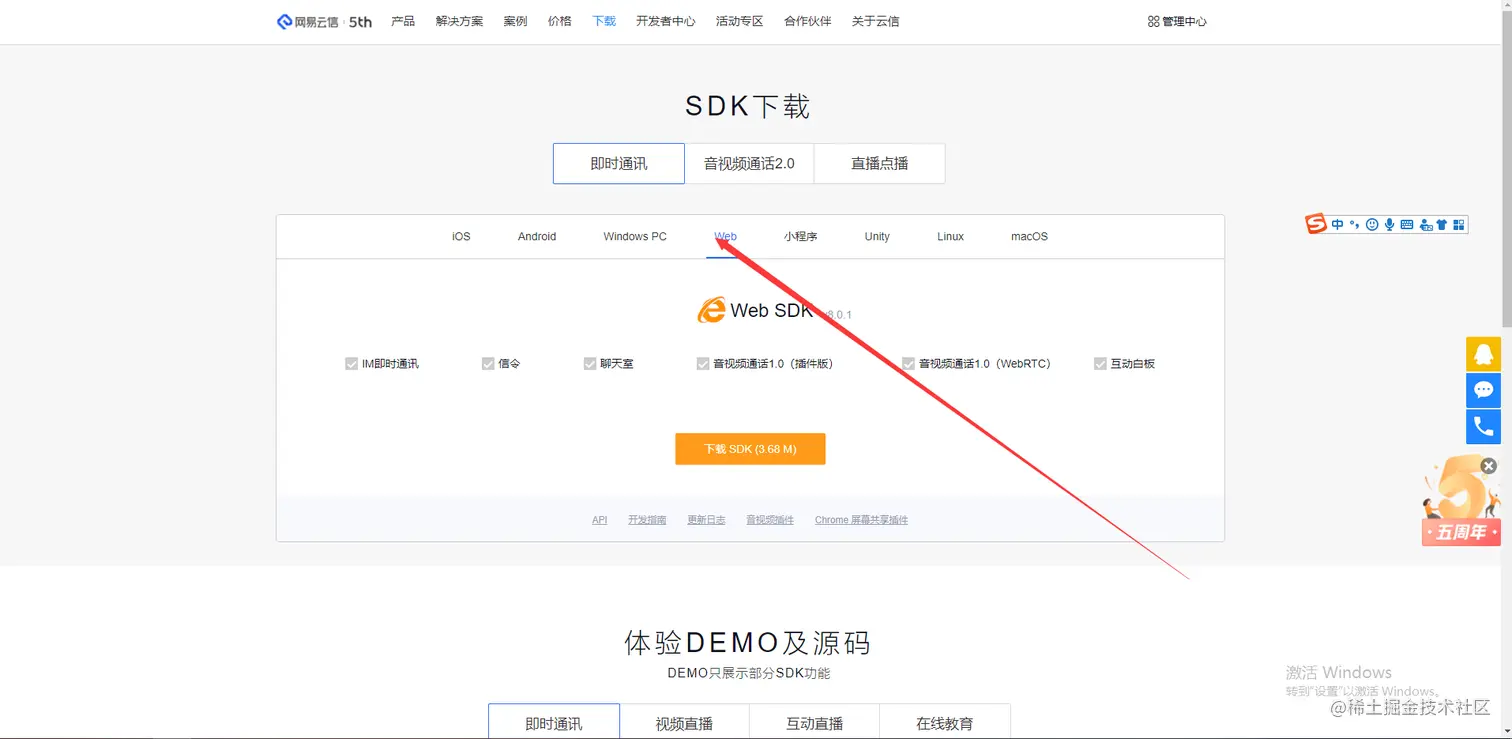Image resolution: width=1512 pixels, height=739 pixels.
Task: Open the 更新日志 link
Action: click(x=706, y=520)
